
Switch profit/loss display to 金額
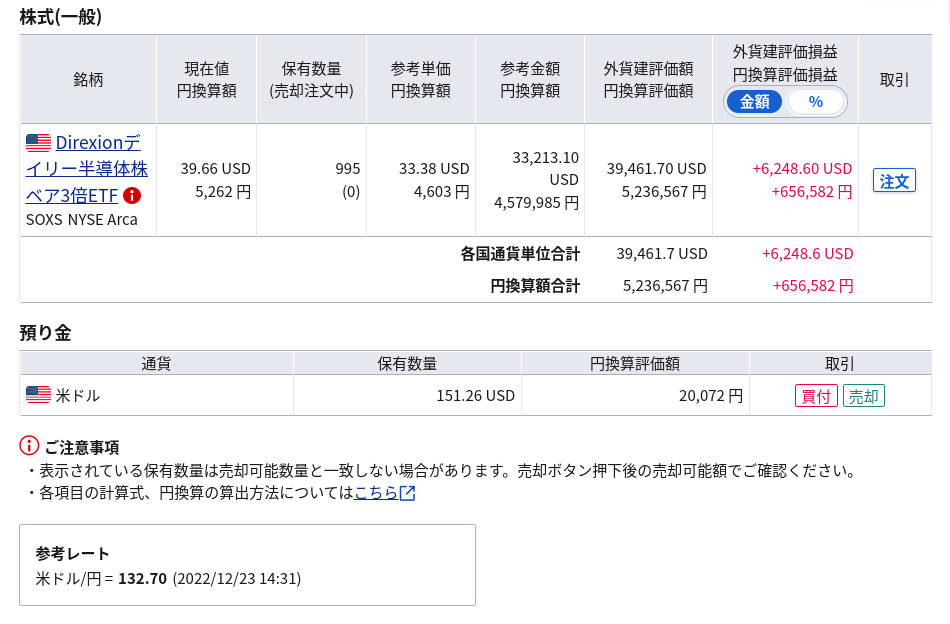tap(754, 102)
